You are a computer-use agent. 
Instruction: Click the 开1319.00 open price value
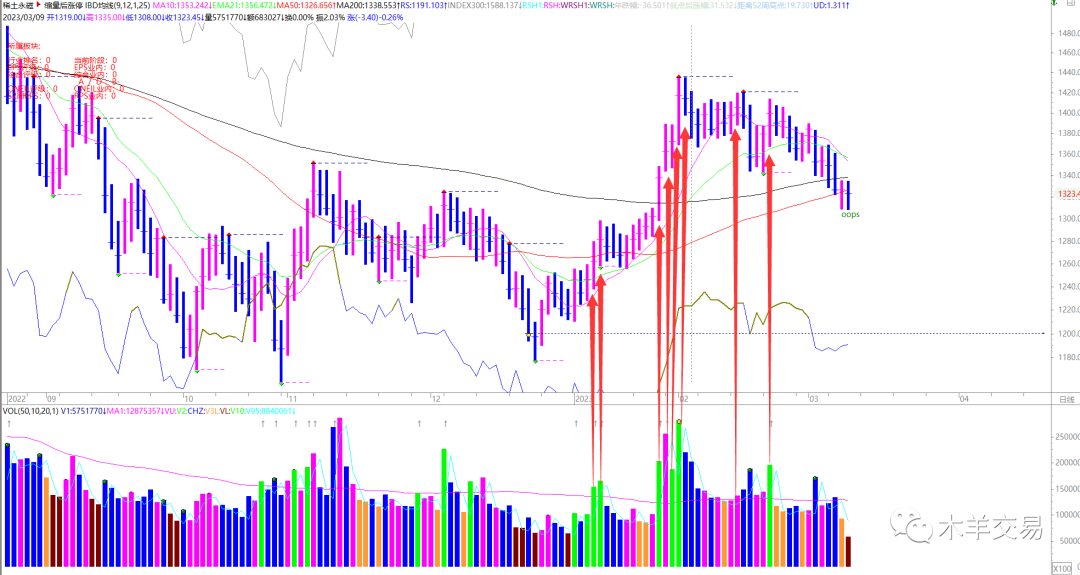click(x=65, y=17)
